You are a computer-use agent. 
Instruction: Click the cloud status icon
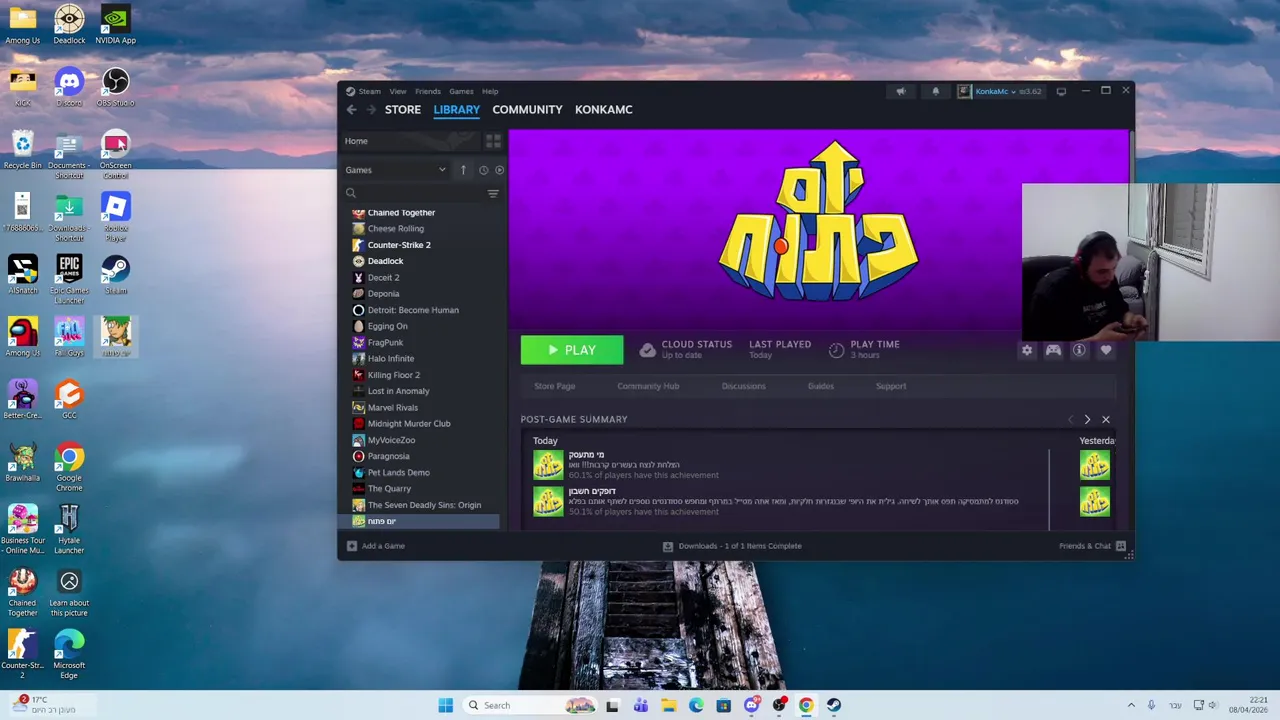tap(647, 349)
